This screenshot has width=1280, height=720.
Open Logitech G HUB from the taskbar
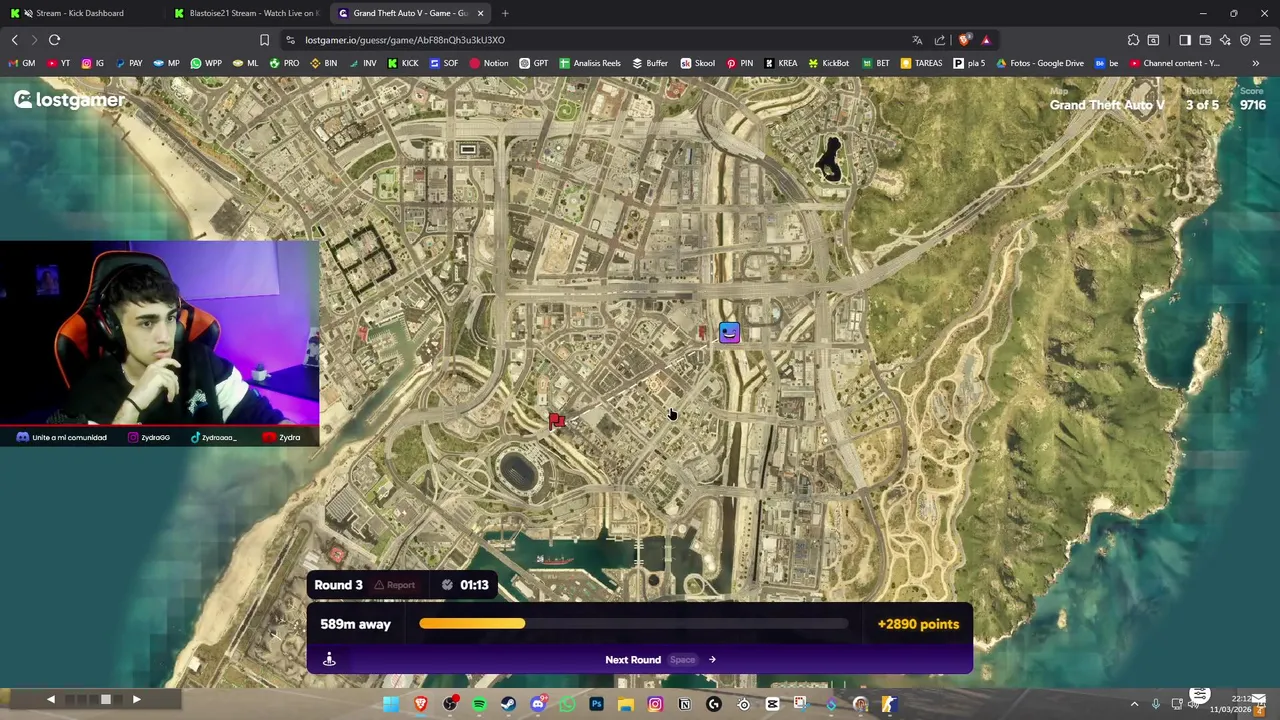tap(714, 705)
